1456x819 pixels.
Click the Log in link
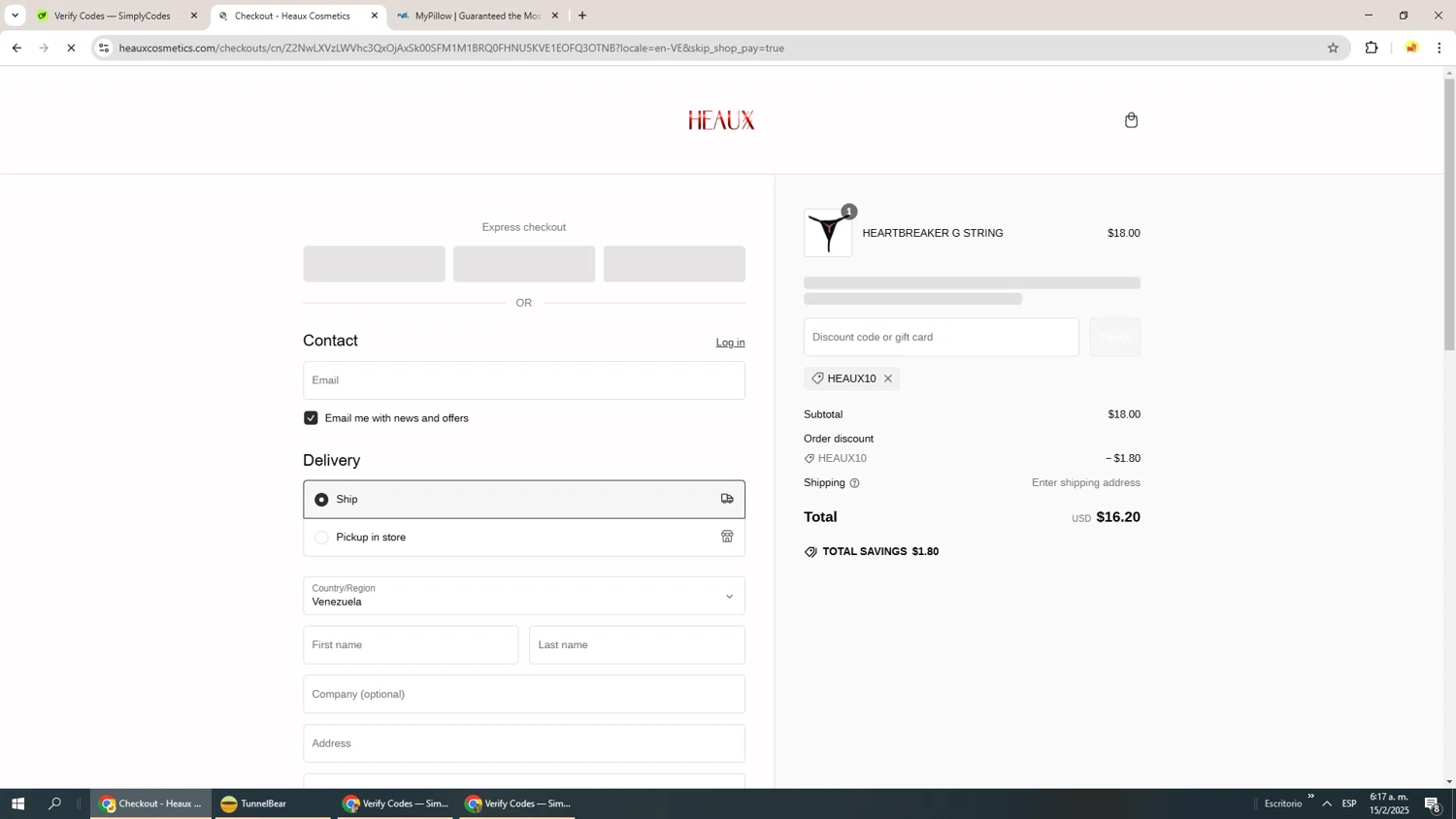pyautogui.click(x=730, y=343)
